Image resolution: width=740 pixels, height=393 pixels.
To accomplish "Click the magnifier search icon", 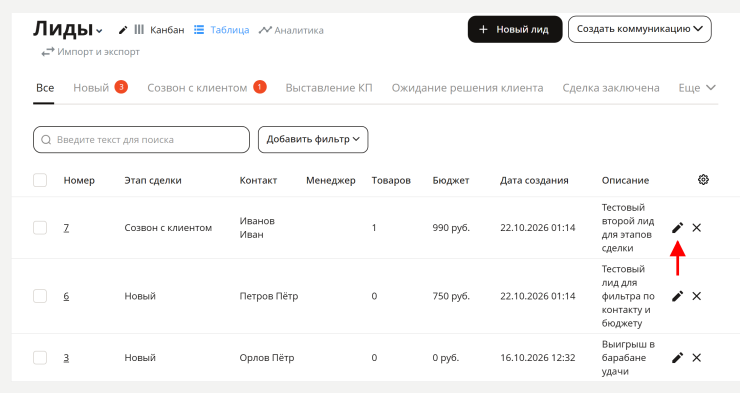I will 46,140.
